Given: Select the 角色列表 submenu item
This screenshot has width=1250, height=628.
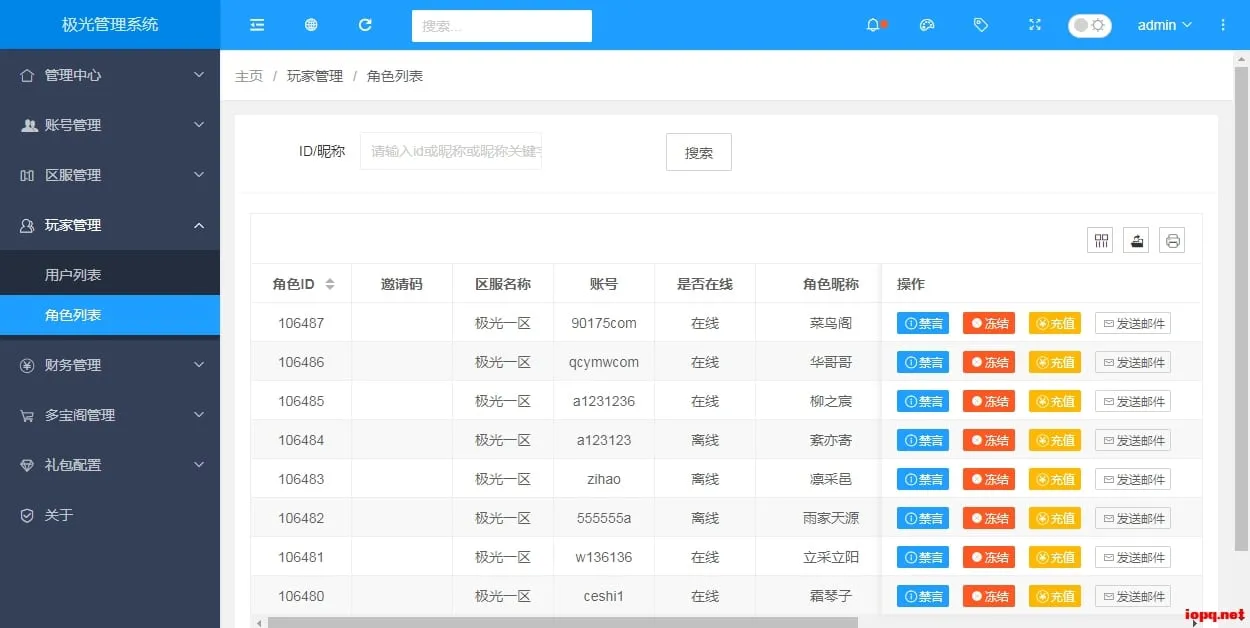Looking at the screenshot, I should coord(110,315).
